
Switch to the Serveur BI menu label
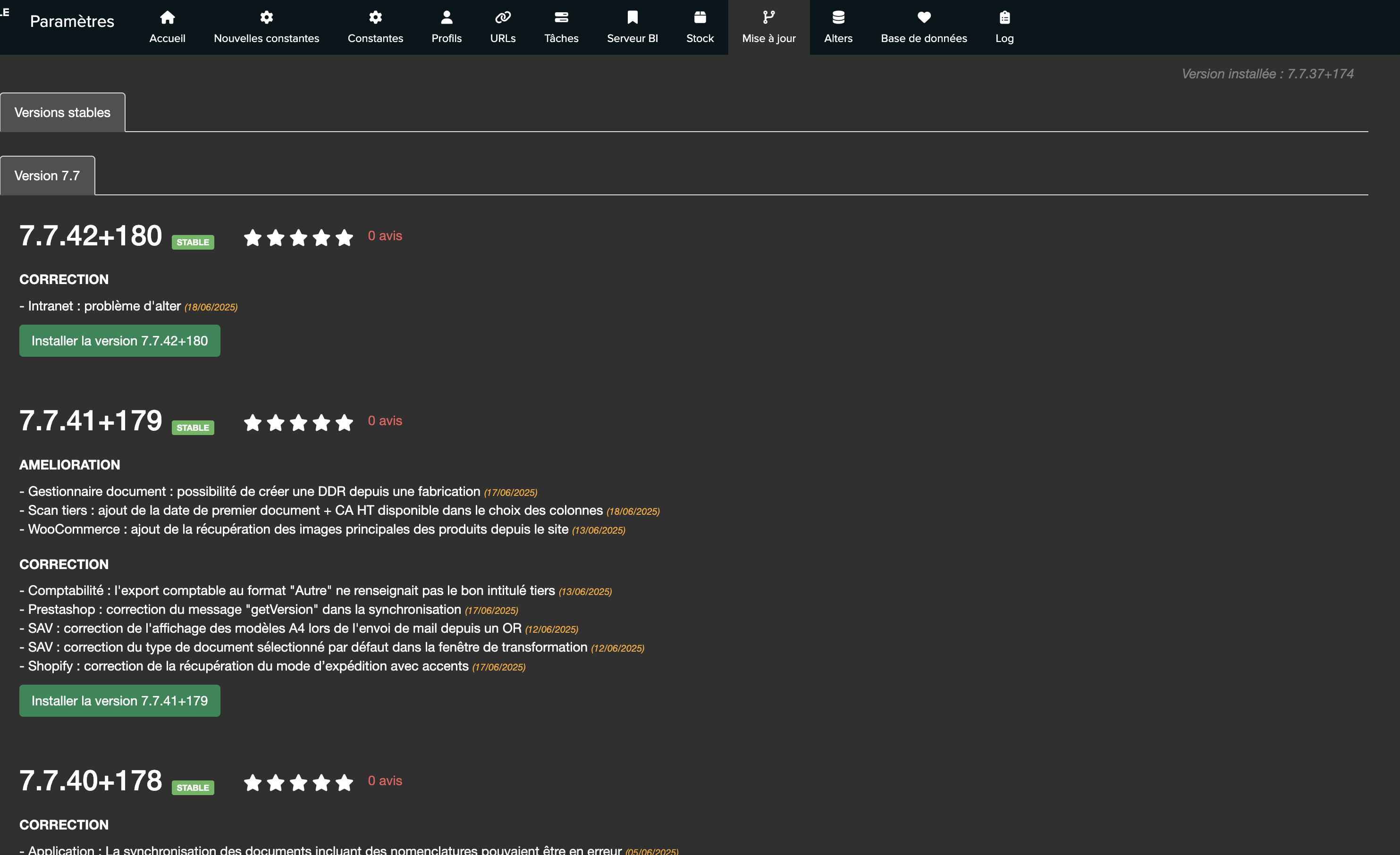(x=633, y=38)
